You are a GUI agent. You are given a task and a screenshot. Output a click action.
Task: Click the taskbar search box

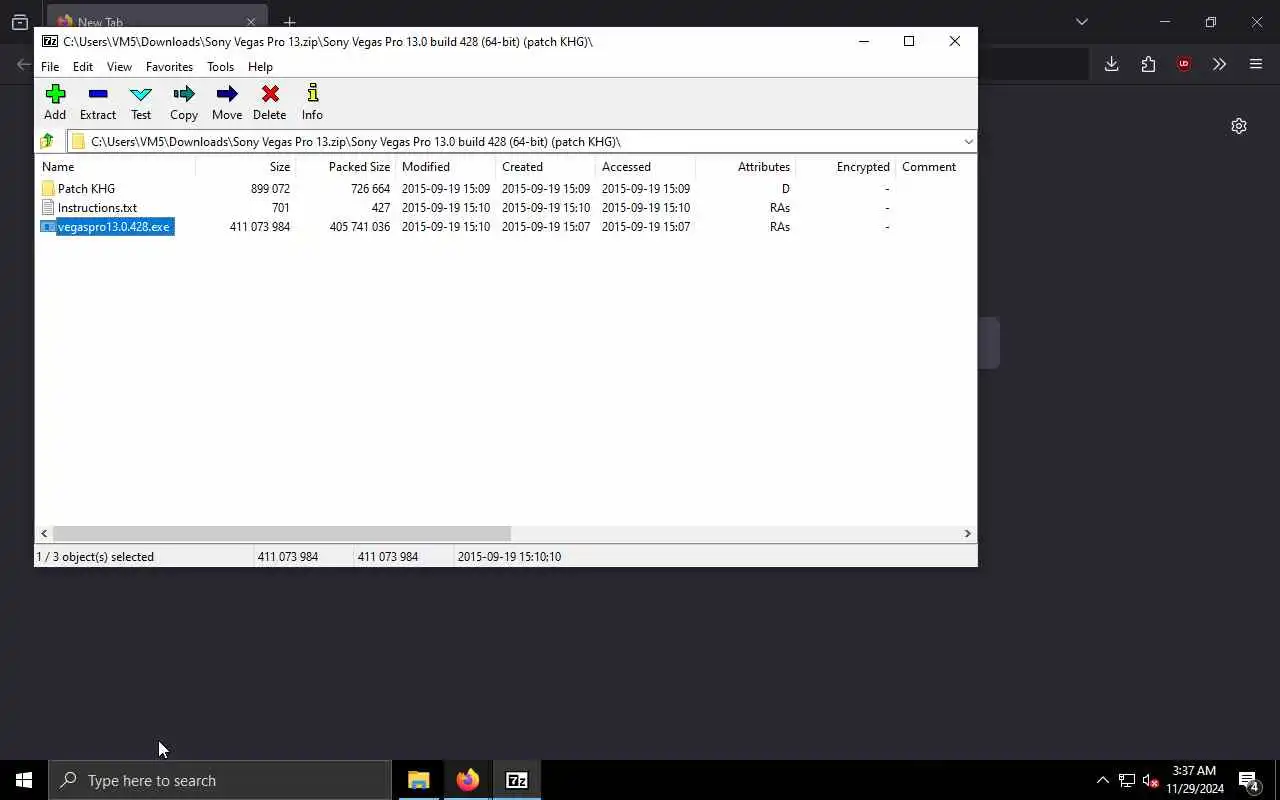pyautogui.click(x=220, y=780)
